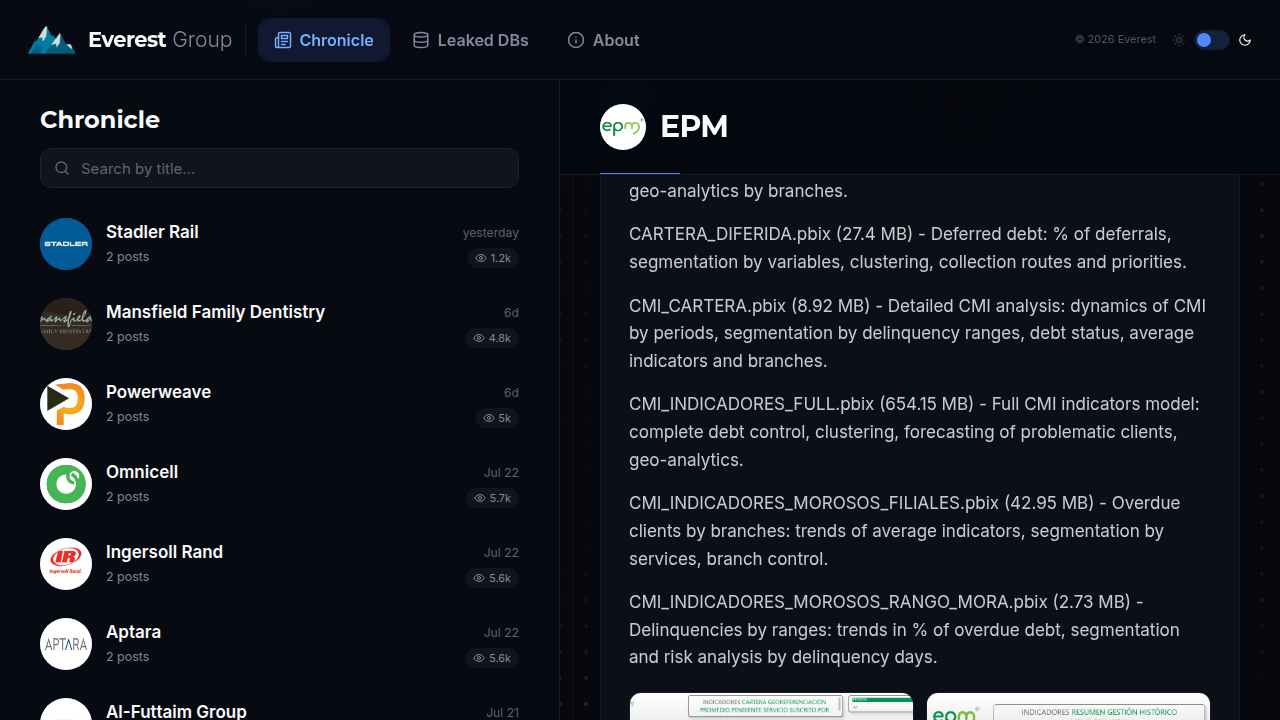
Task: Click the Ingersoll Rand logo avatar
Action: pyautogui.click(x=66, y=564)
